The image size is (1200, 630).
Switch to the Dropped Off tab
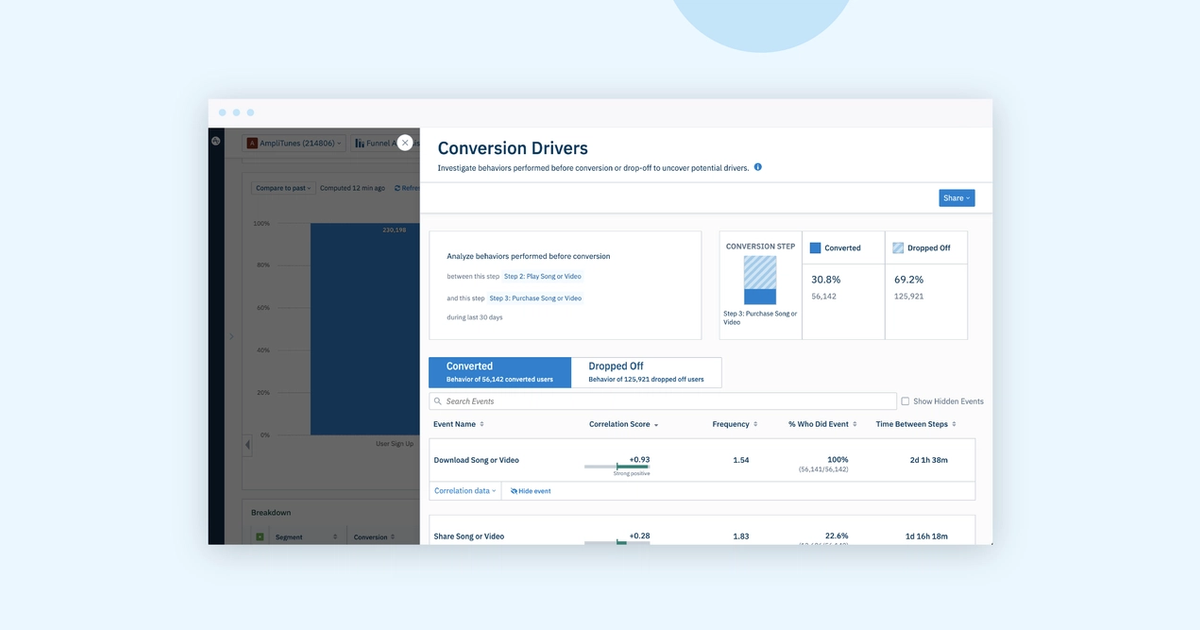tap(646, 372)
